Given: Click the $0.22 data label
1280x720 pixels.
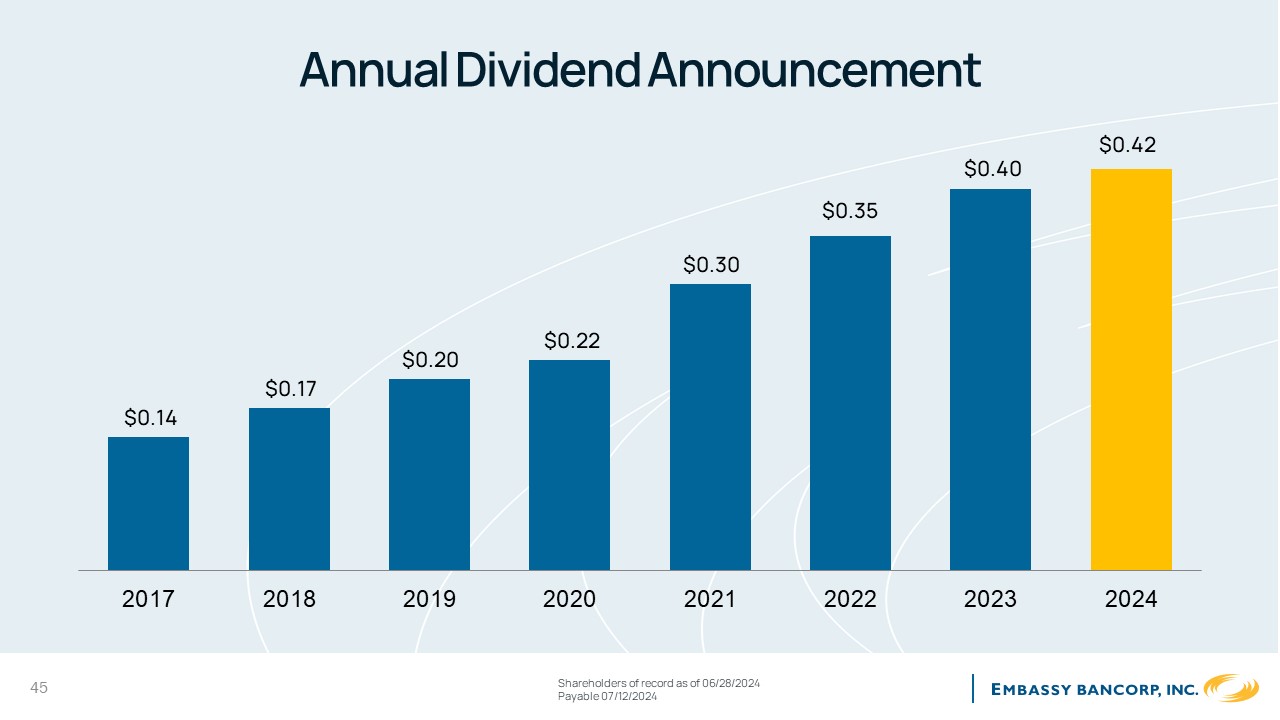Looking at the screenshot, I should (572, 341).
